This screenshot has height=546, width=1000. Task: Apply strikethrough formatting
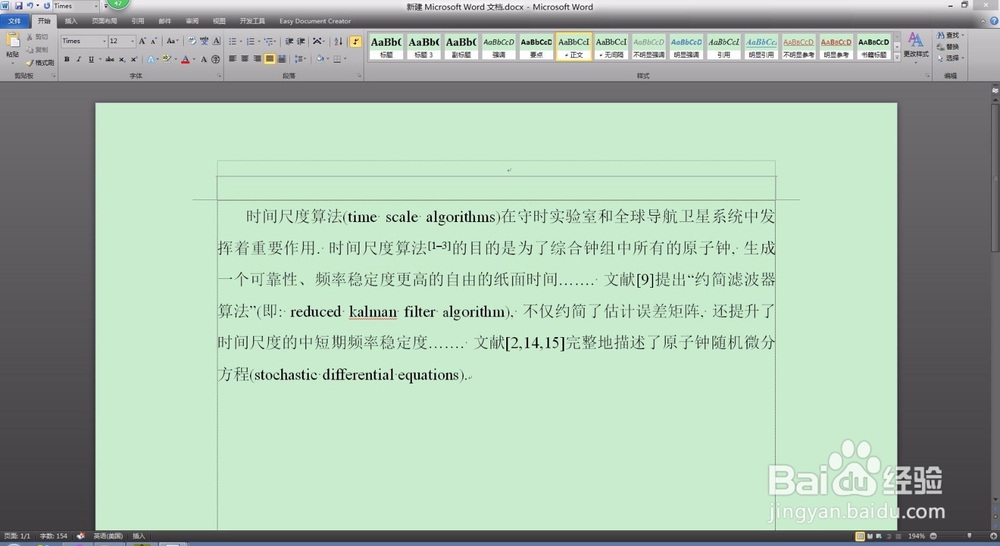tap(110, 59)
